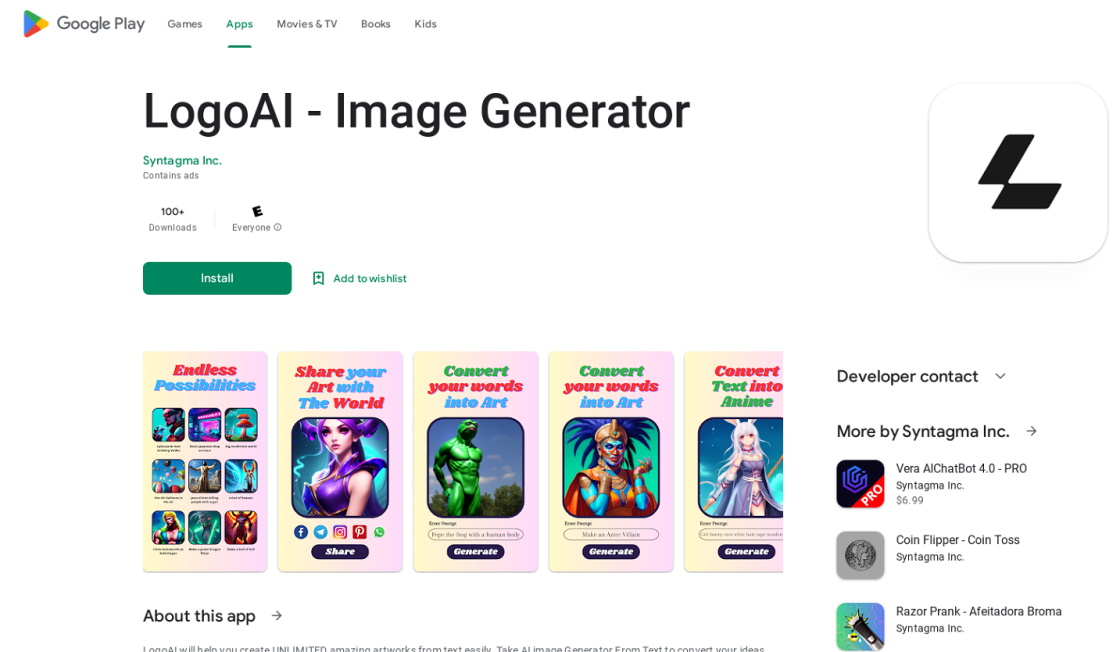Screen dimensions: 1120x652
Task: Open the Games tab
Action: pos(184,24)
